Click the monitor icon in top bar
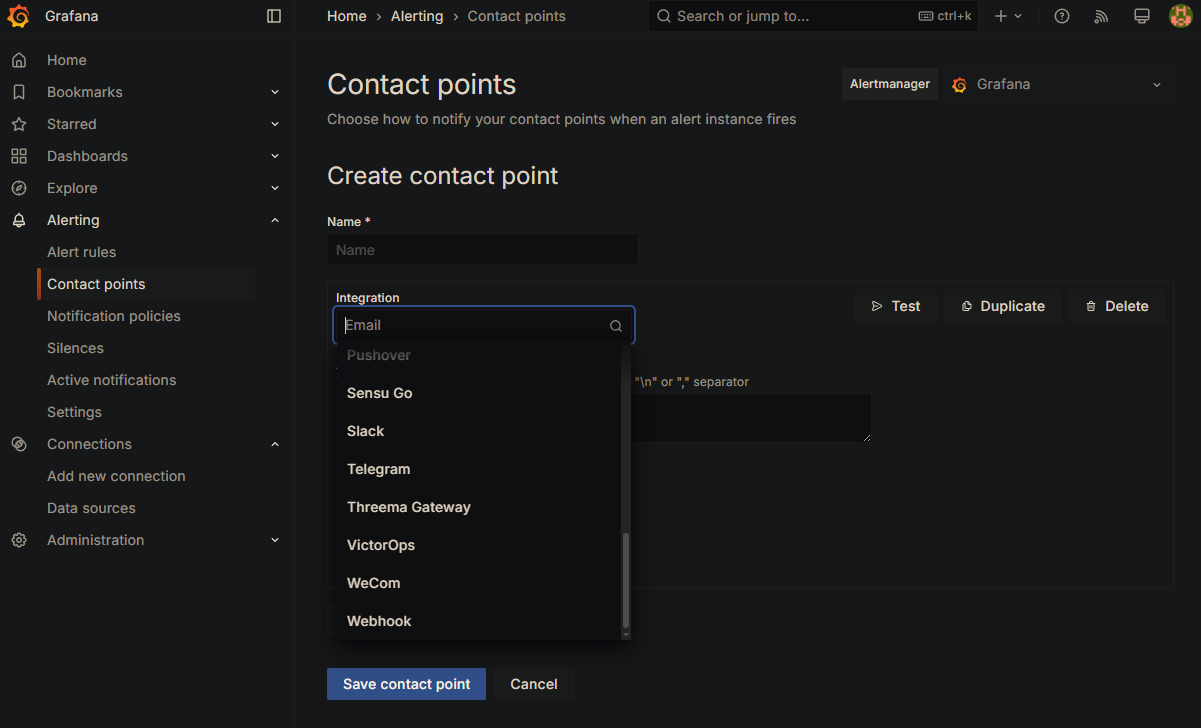1201x728 pixels. point(1141,16)
